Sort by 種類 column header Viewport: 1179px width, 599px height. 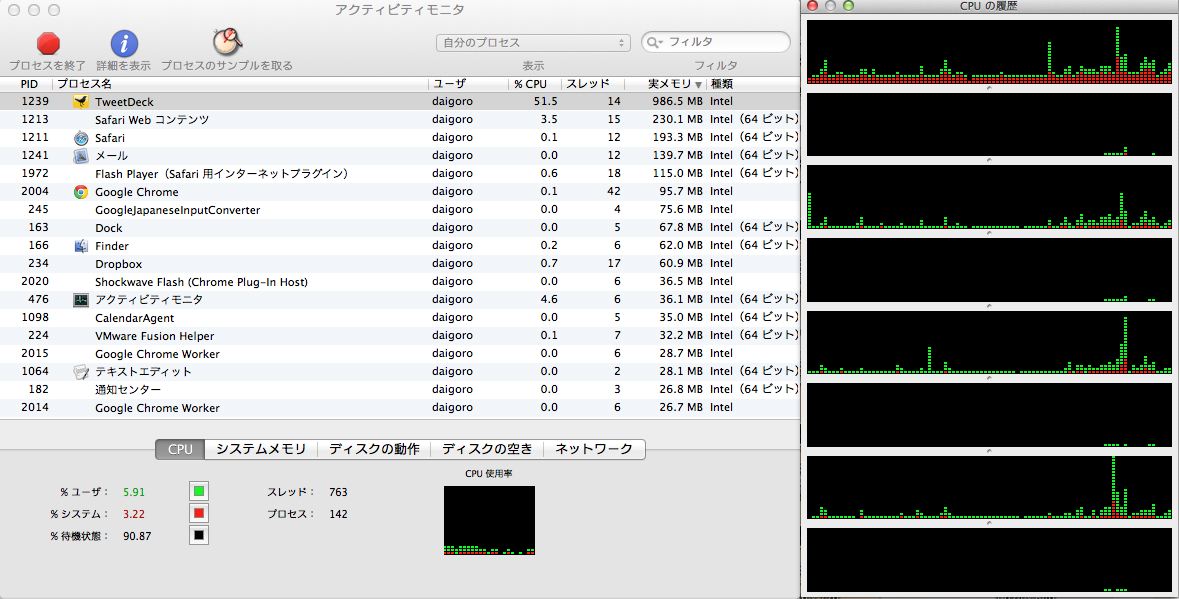pos(753,84)
